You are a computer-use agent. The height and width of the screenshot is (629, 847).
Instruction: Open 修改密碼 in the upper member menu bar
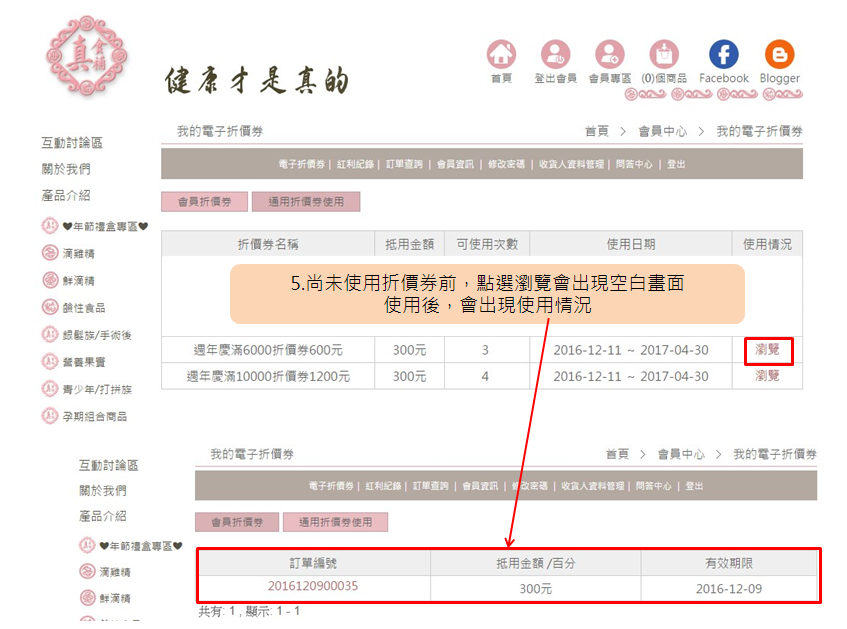(x=506, y=164)
